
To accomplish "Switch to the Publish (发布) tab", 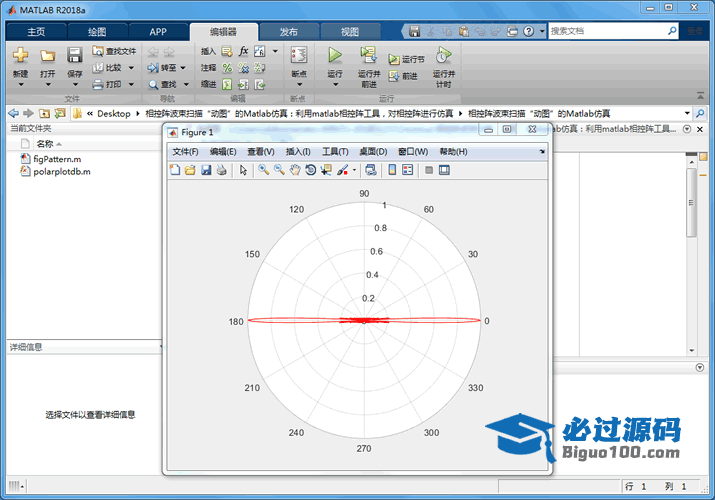I will pyautogui.click(x=289, y=31).
